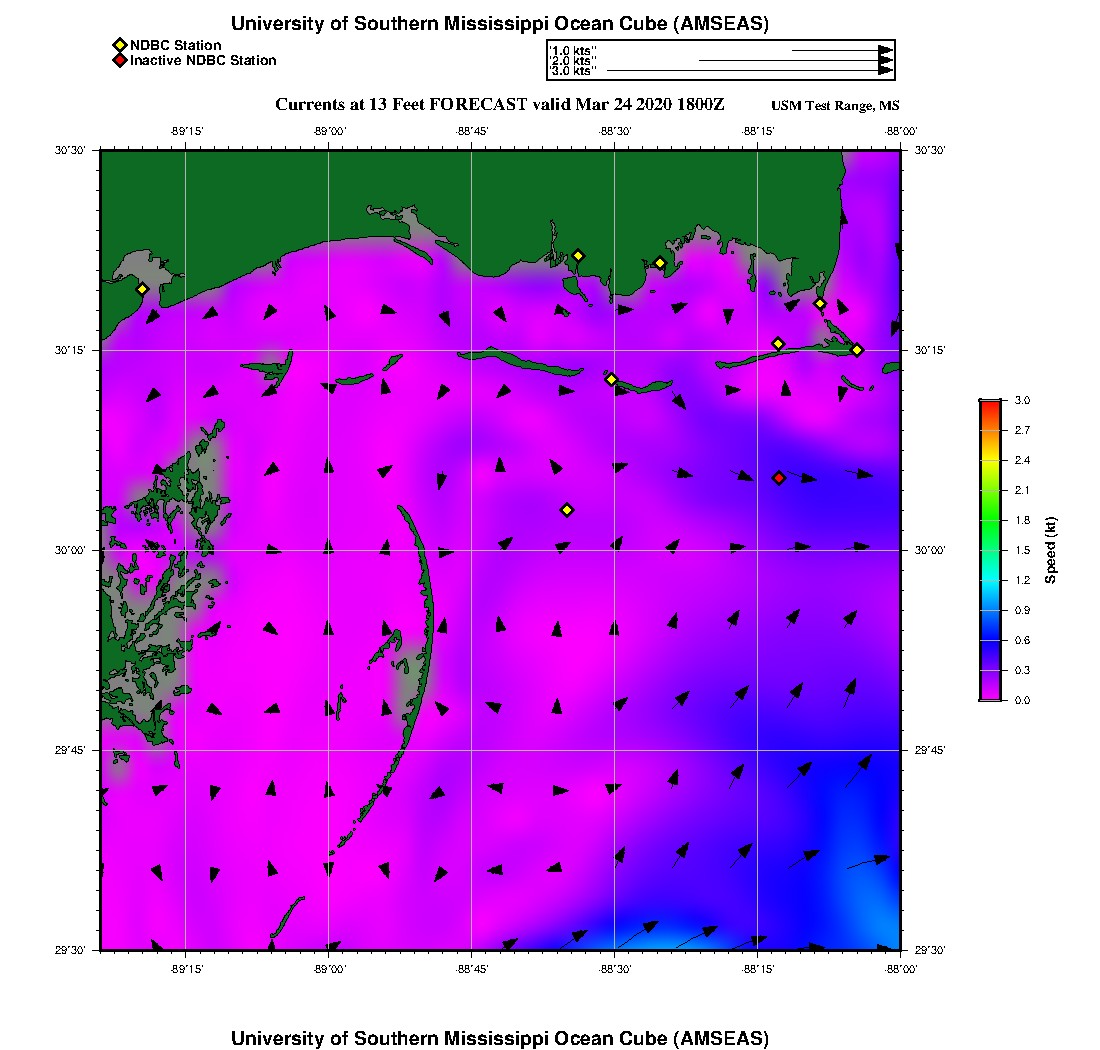Image resolution: width=1100 pixels, height=1050 pixels.
Task: Click the top "Ocean Cube (AMSEAS)" title
Action: tap(500, 24)
